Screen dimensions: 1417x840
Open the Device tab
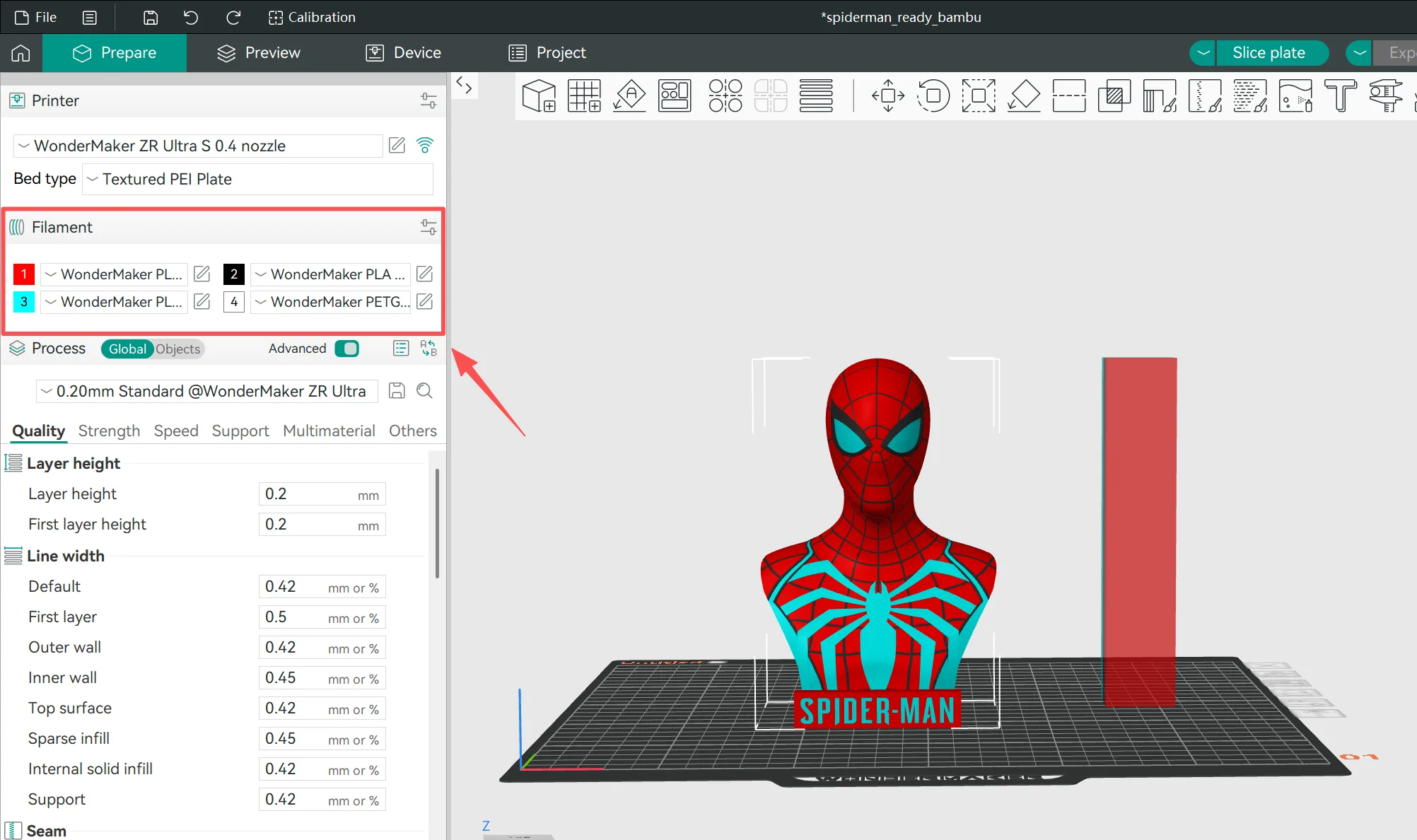coord(403,53)
